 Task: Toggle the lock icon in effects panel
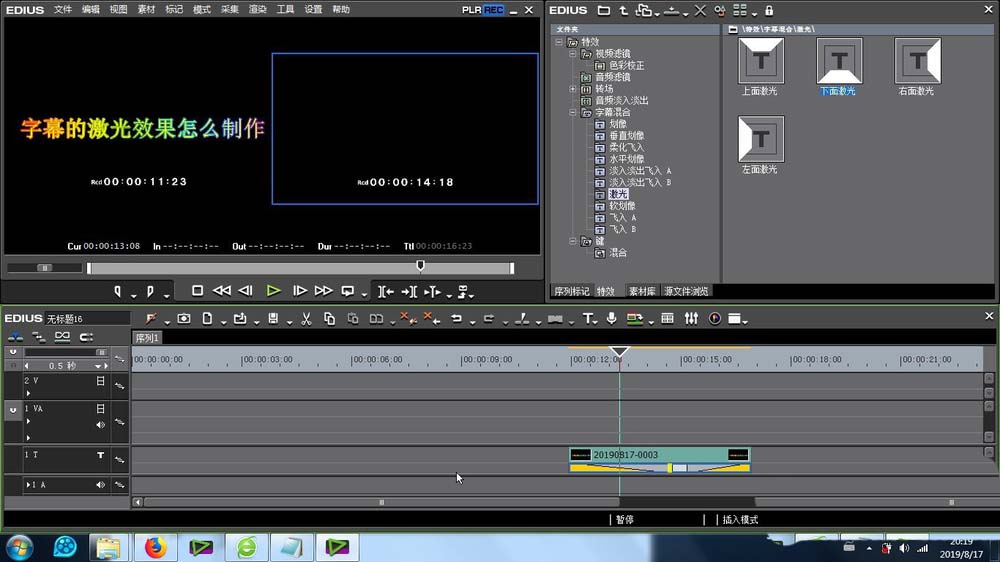[x=769, y=10]
